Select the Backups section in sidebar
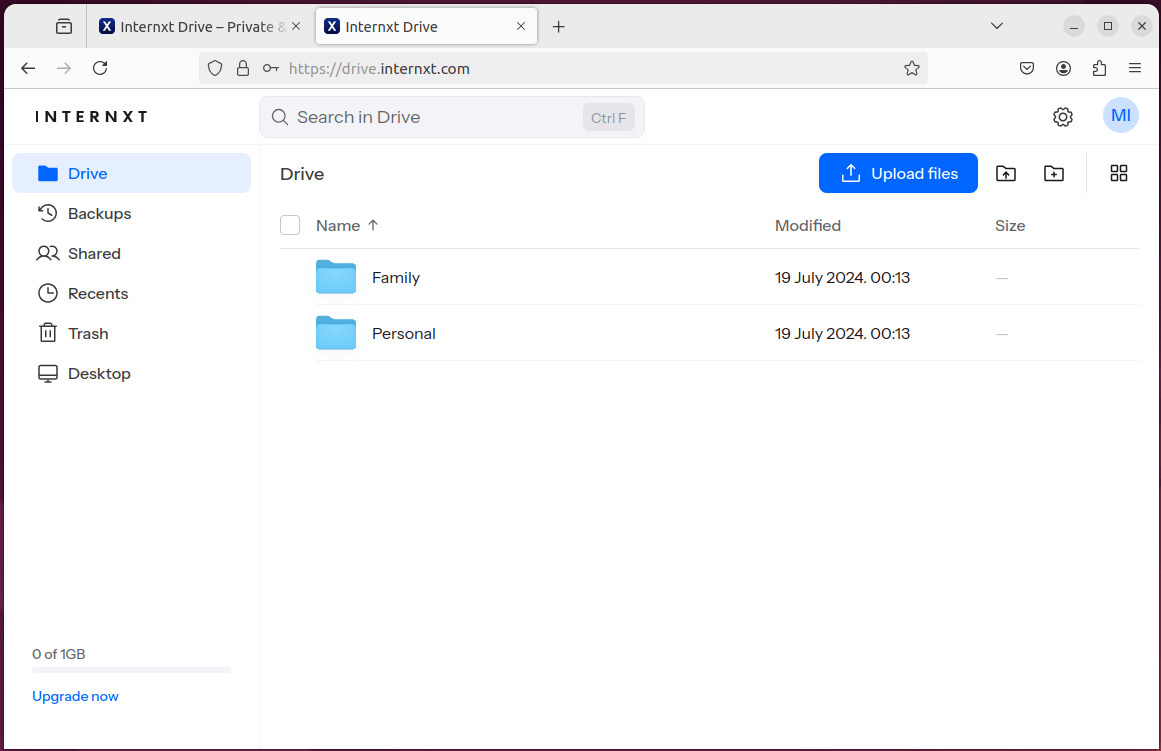Screen dimensions: 1161x751 point(99,213)
